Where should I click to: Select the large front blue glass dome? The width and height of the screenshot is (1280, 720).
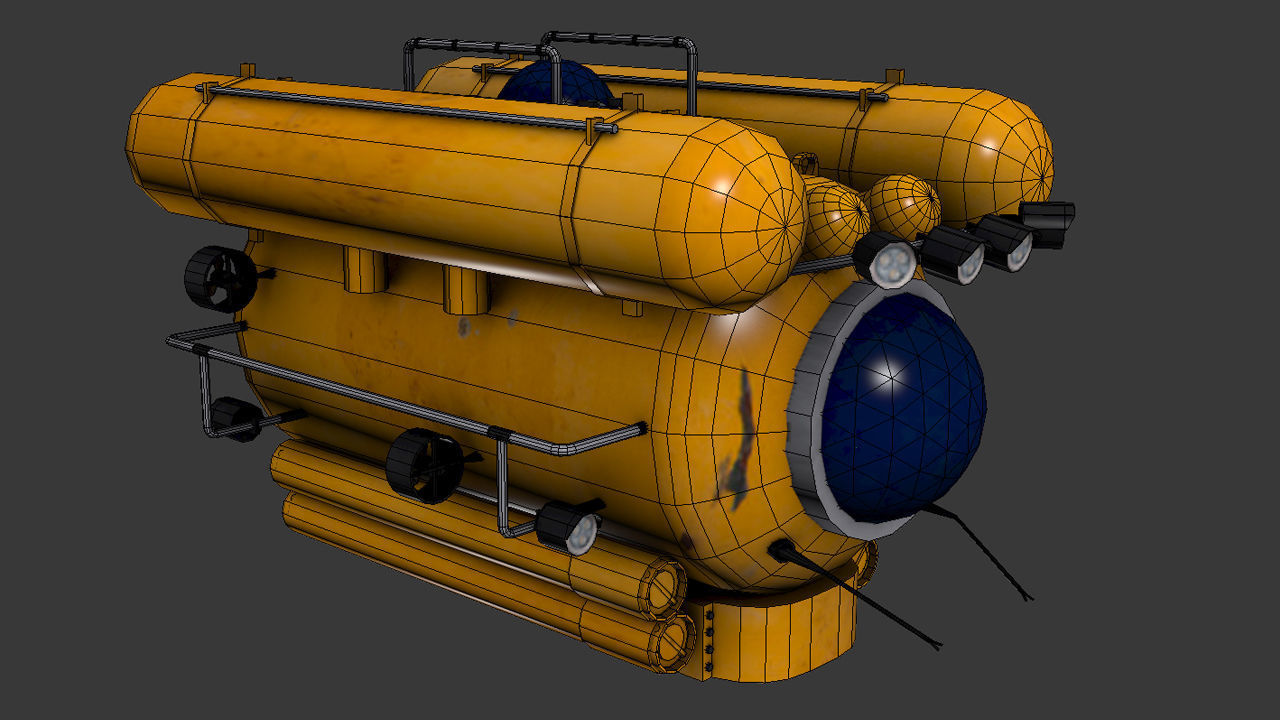902,405
